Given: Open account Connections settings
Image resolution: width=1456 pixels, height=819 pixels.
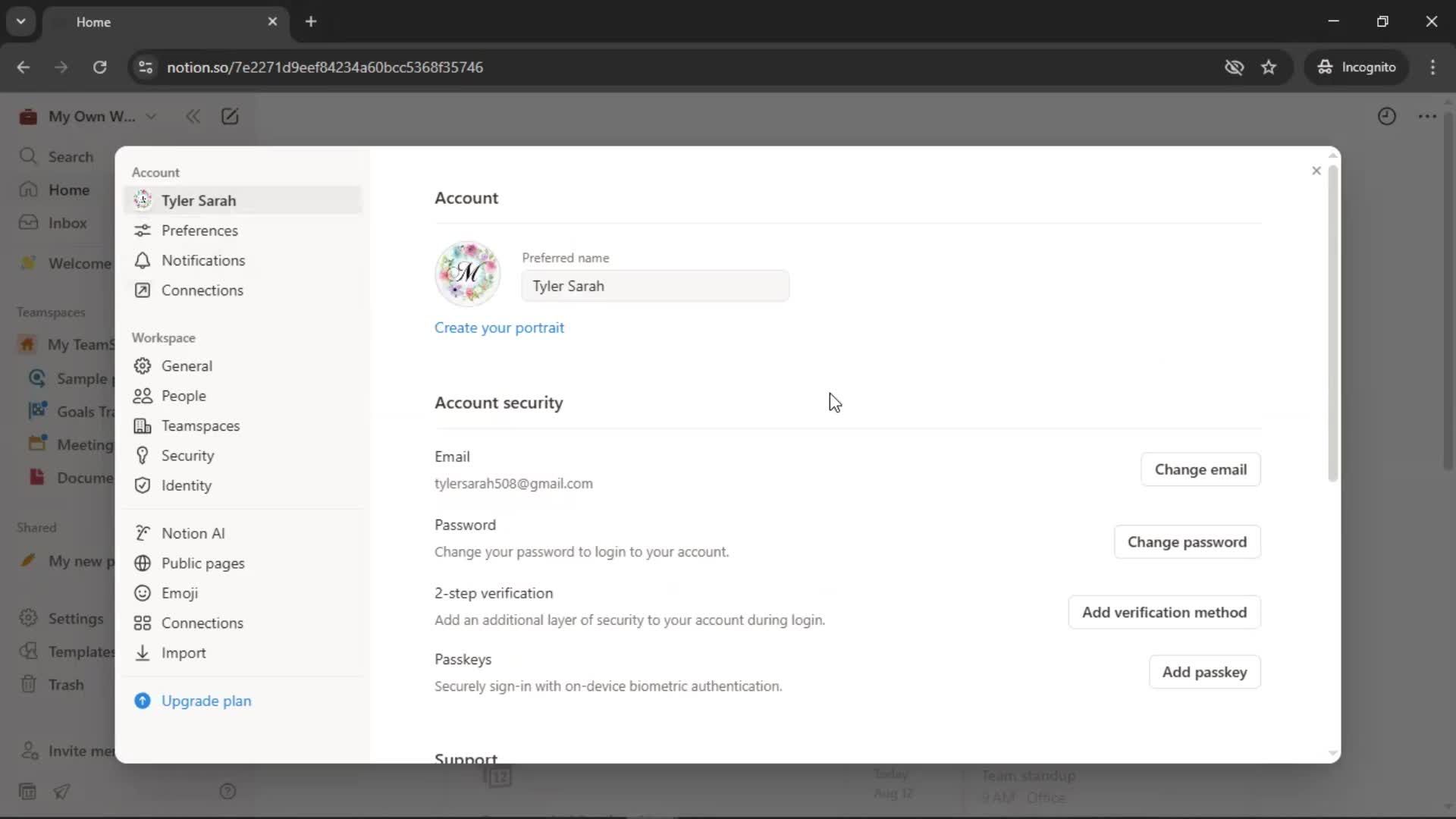Looking at the screenshot, I should [243, 290].
